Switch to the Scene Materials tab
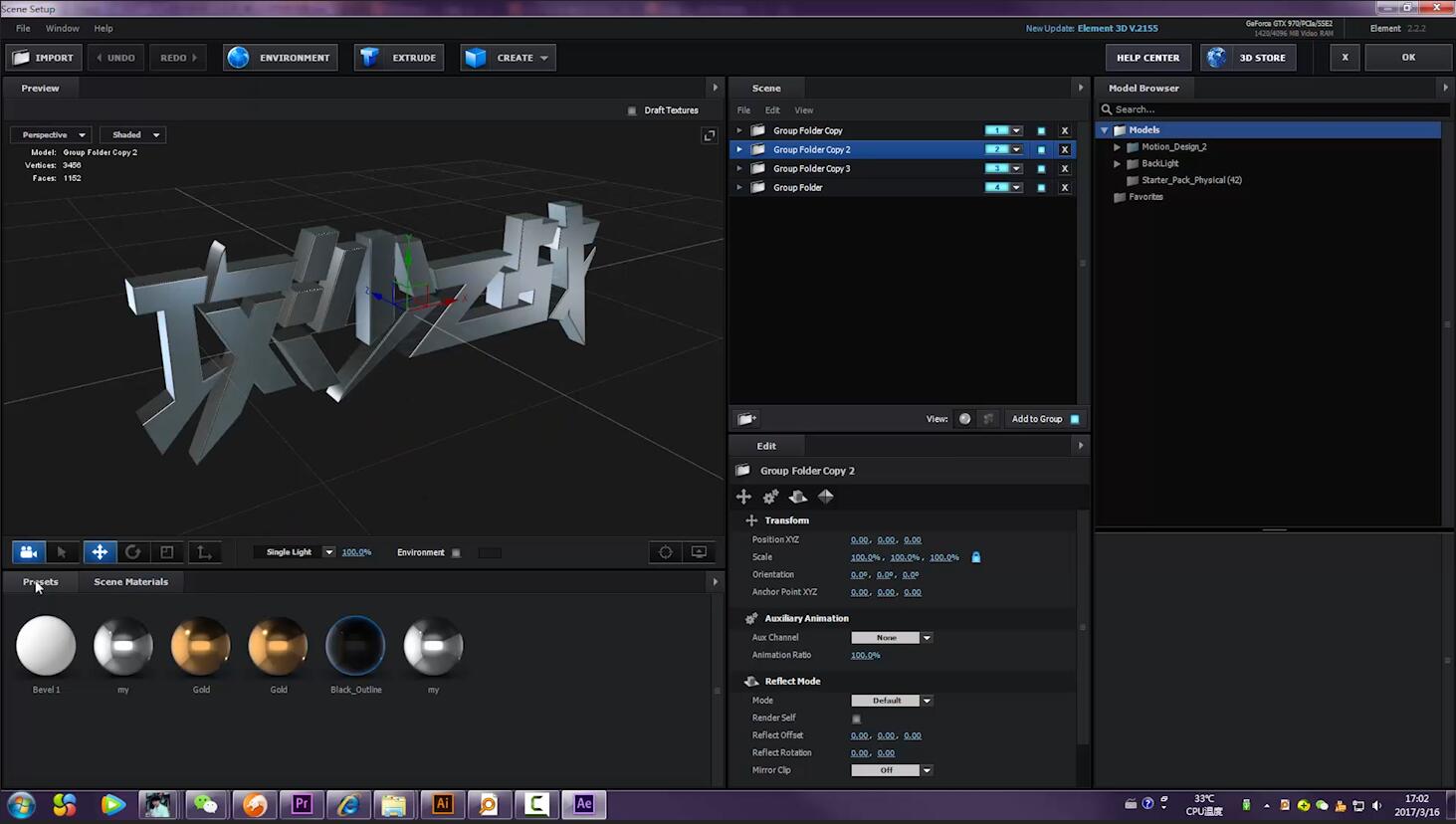The image size is (1456, 824). click(130, 582)
